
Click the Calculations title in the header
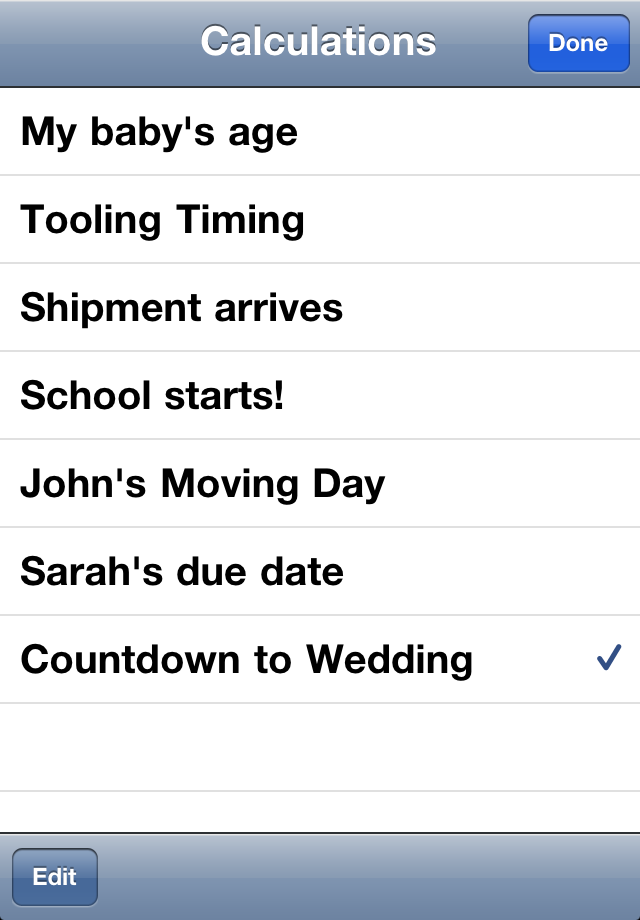(318, 42)
